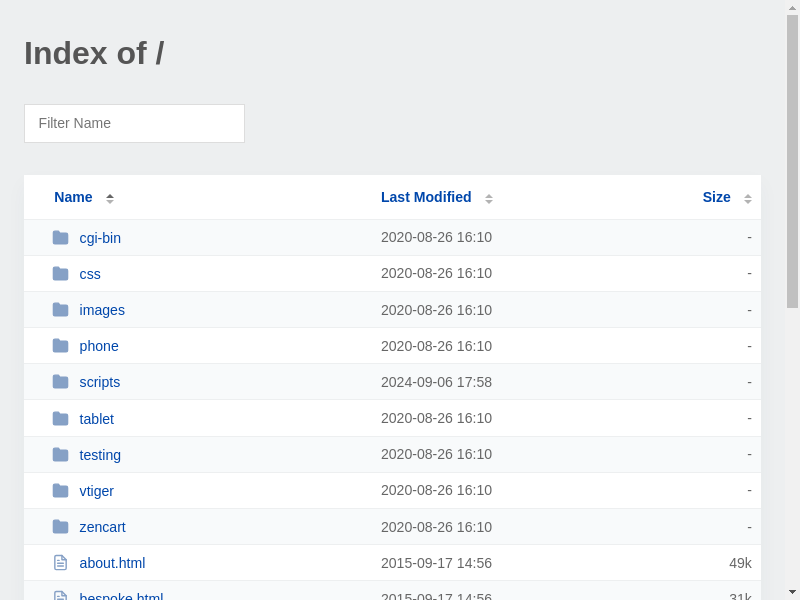
Task: Click the folder icon beside cgi-bin
Action: coord(60,238)
